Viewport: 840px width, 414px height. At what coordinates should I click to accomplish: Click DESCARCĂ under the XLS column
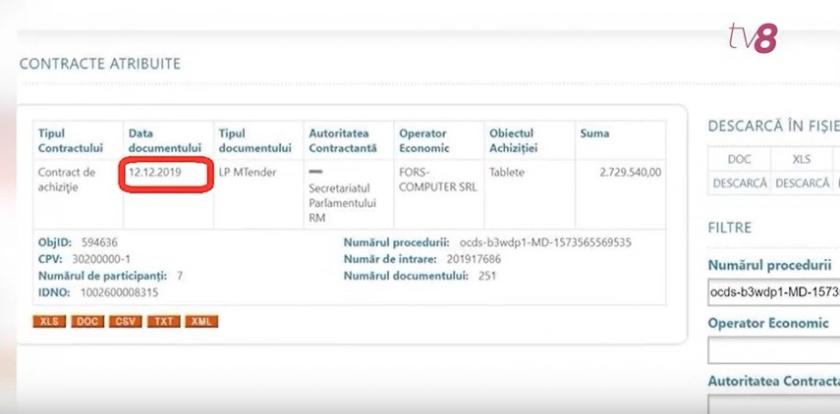(802, 183)
